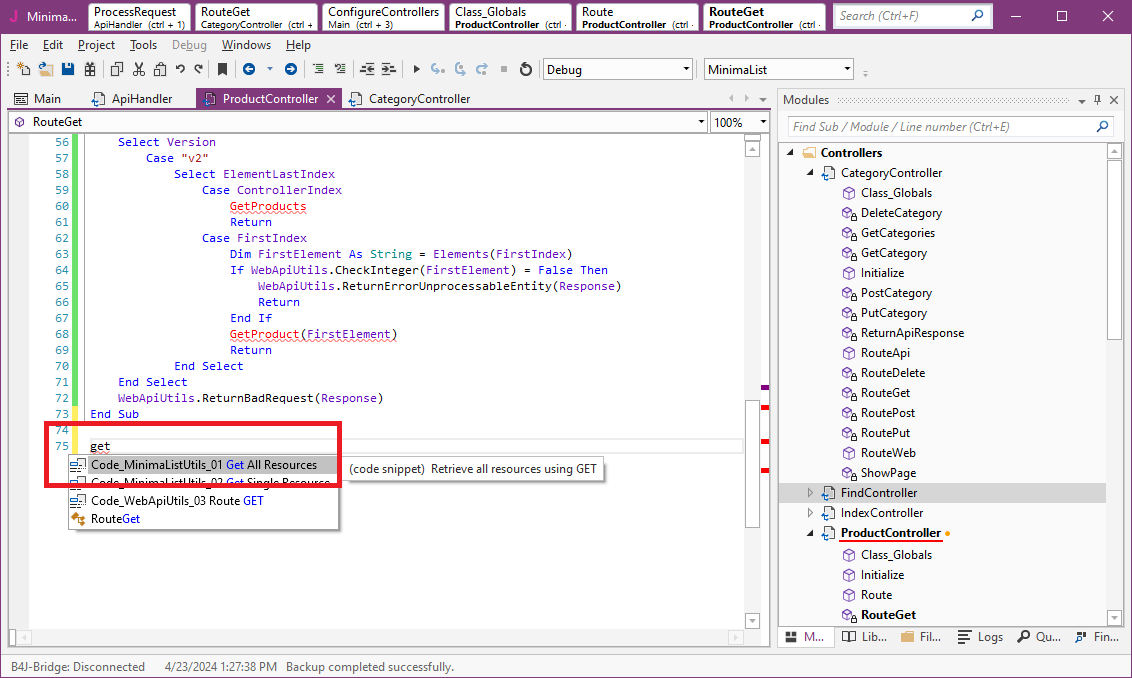Collapse the Controllers folder in tree

pyautogui.click(x=789, y=153)
